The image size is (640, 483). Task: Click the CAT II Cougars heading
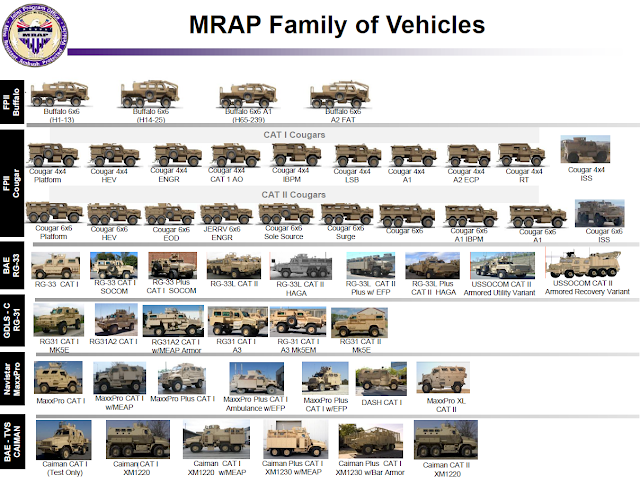pyautogui.click(x=293, y=195)
